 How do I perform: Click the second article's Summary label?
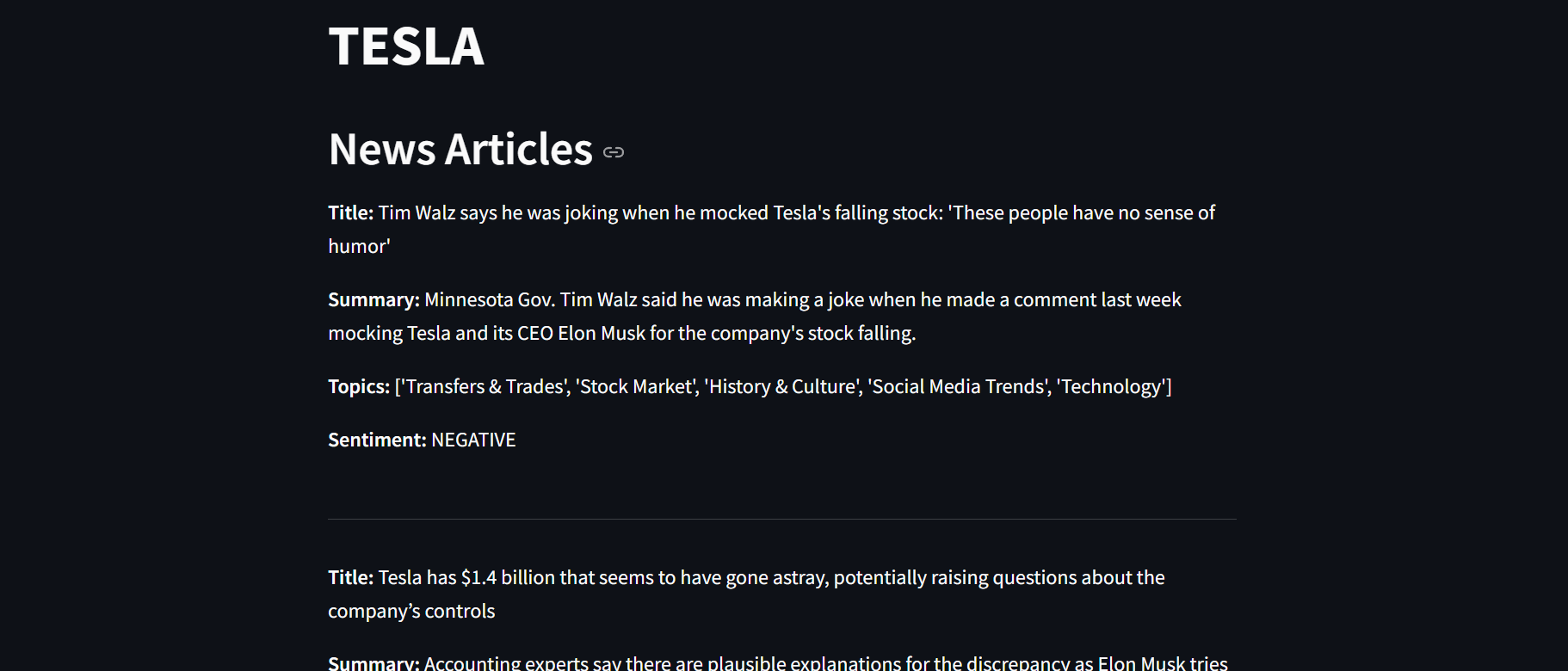[373, 663]
